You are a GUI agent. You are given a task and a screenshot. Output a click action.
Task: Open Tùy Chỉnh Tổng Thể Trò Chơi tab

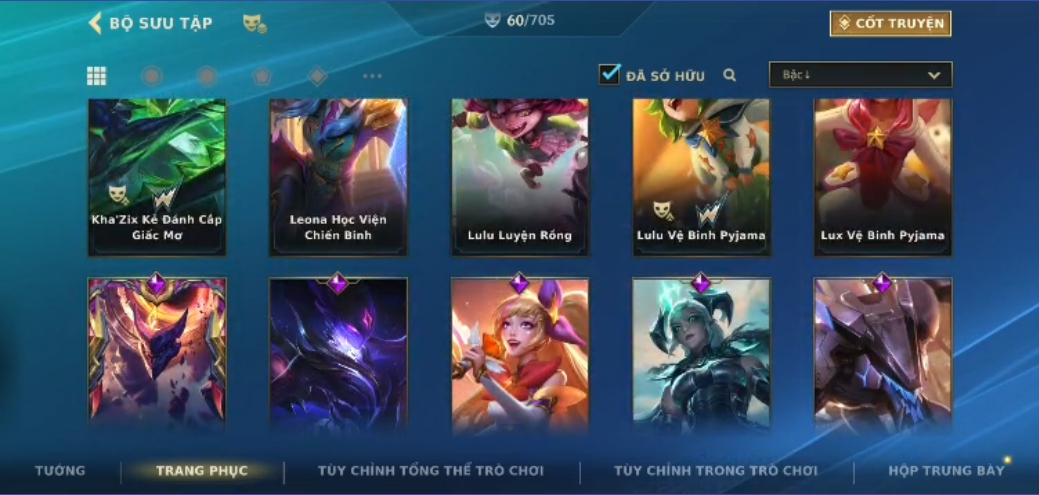click(431, 470)
